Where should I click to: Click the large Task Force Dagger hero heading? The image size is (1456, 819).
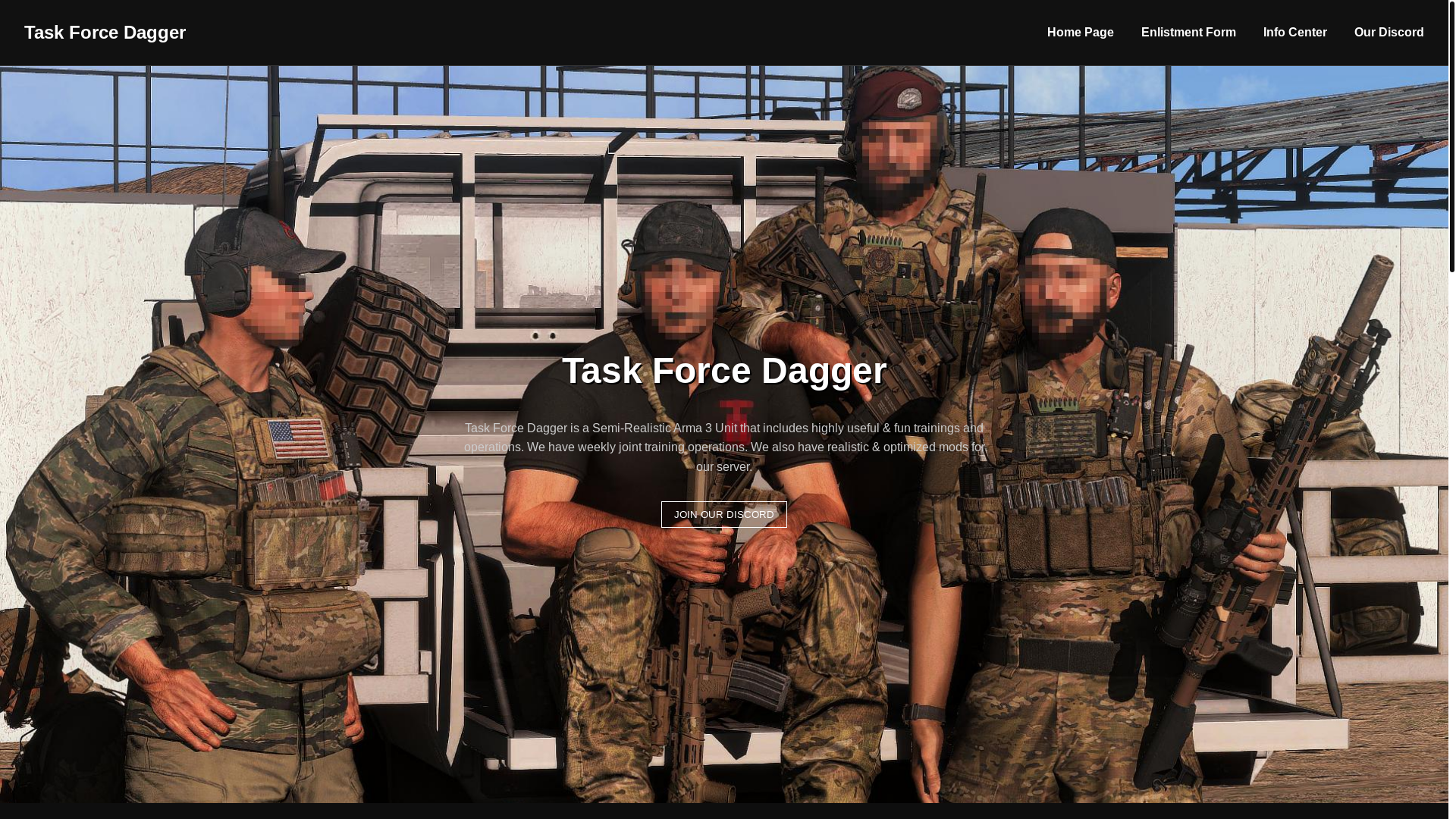tap(723, 370)
